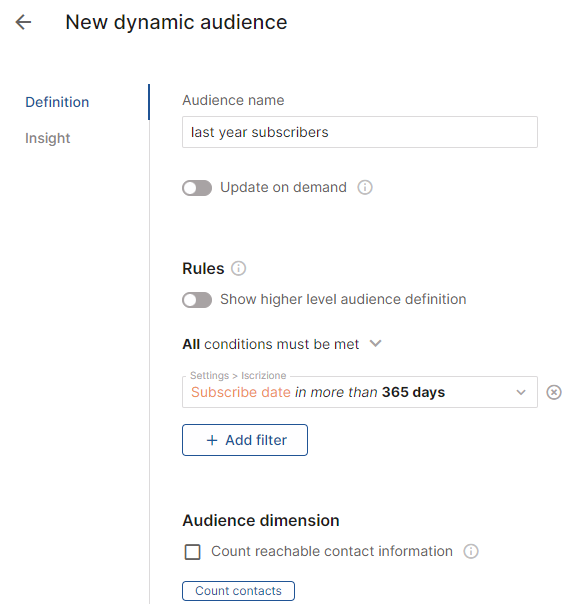572x604 pixels.
Task: Click the New dynamic audience page title
Action: 176,22
